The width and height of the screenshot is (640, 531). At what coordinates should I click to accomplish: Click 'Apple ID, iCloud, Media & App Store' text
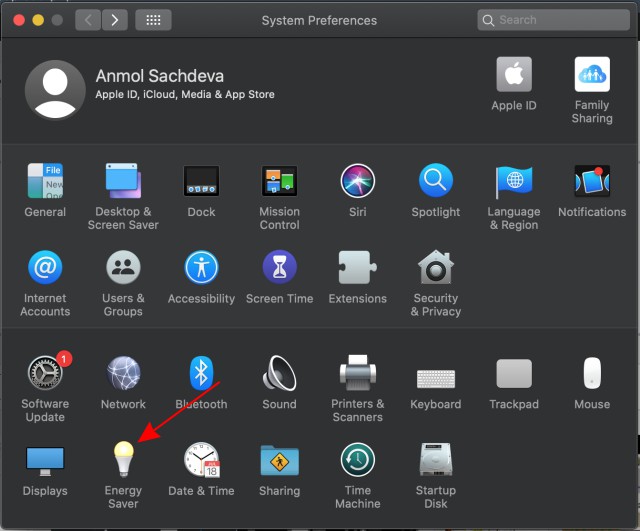(185, 94)
